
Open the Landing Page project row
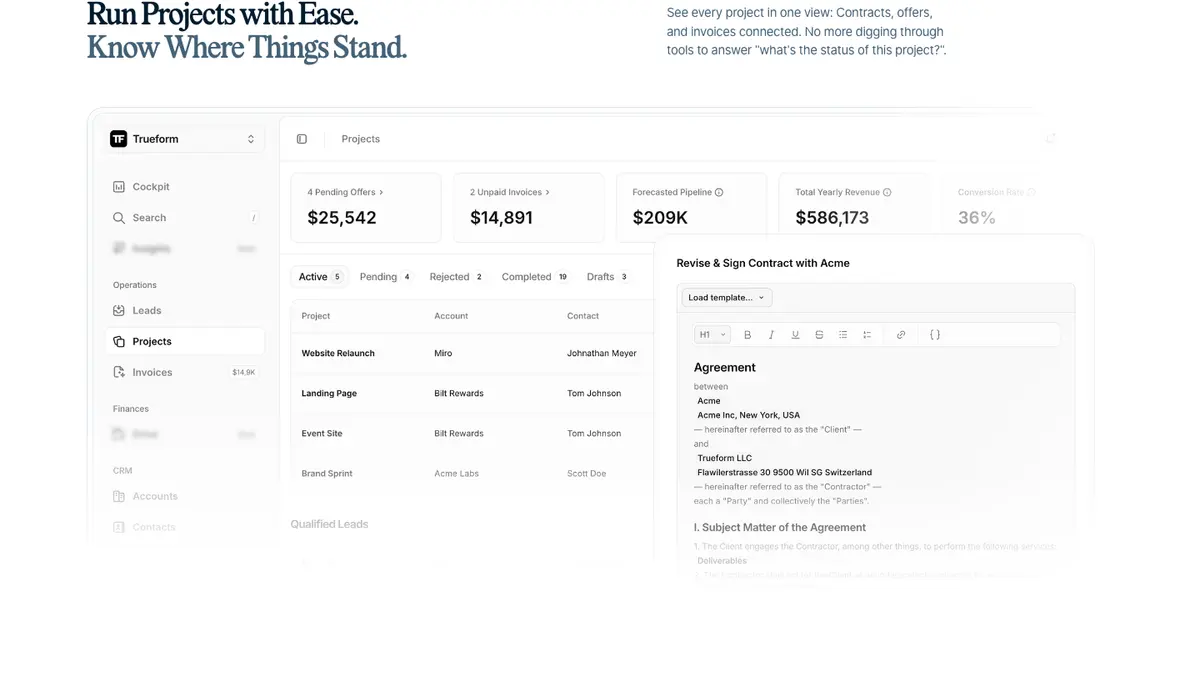[472, 394]
